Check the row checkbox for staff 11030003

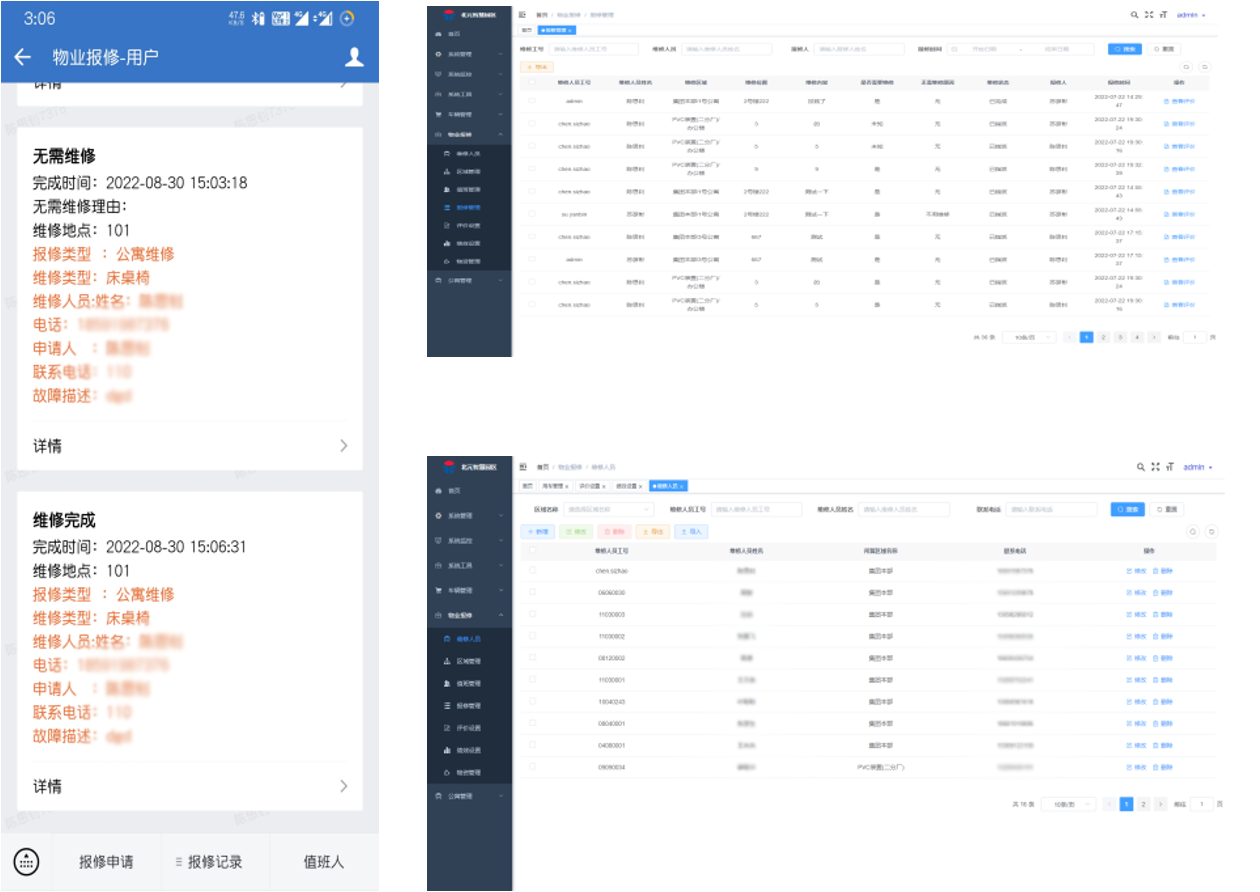coord(532,614)
